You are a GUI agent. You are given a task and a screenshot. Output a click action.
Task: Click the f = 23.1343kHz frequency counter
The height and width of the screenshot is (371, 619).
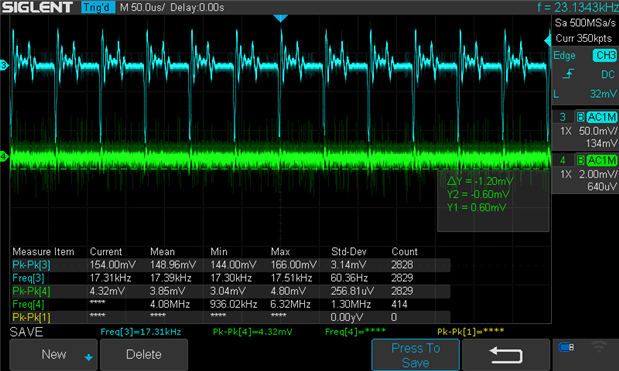point(578,7)
